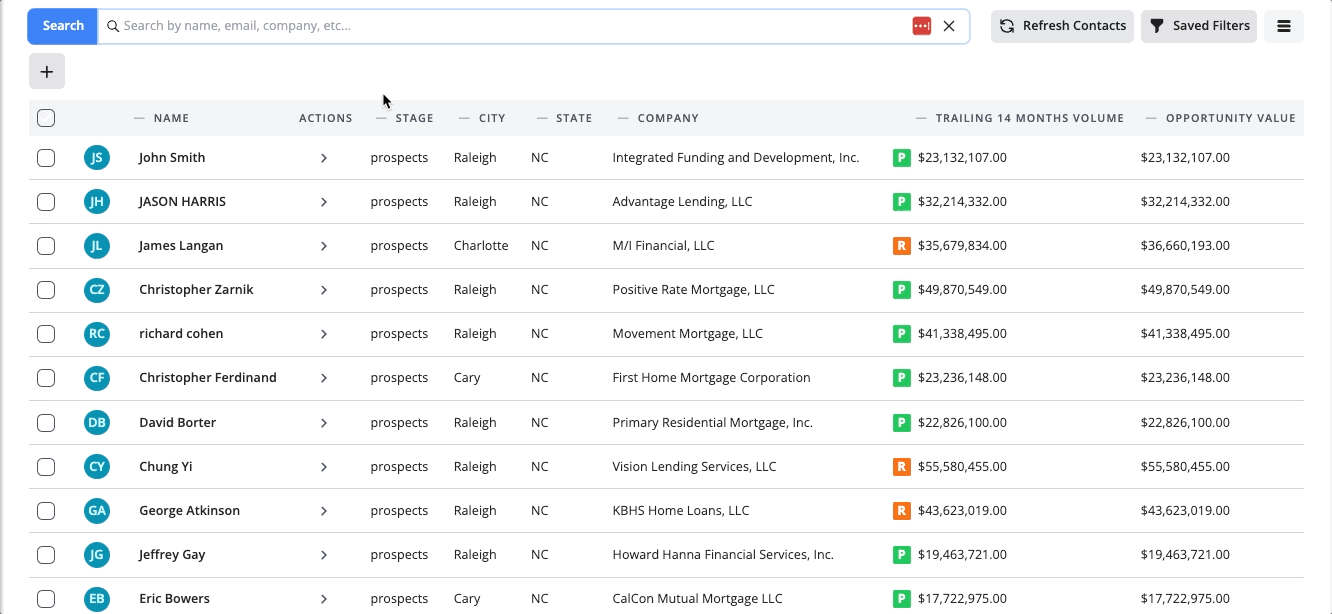This screenshot has width=1332, height=614.
Task: Expand actions chevron for richard cohen
Action: tap(324, 334)
